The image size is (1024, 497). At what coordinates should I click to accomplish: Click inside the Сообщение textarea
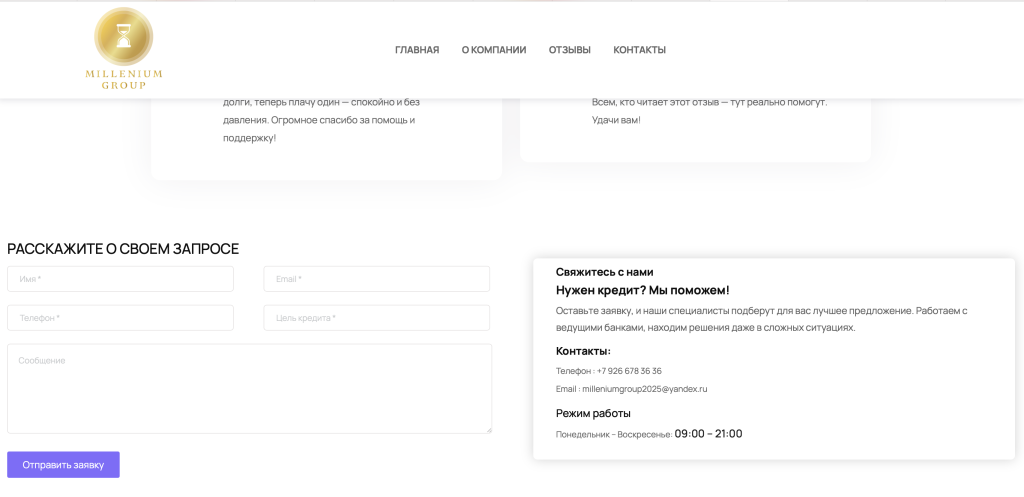[249, 389]
